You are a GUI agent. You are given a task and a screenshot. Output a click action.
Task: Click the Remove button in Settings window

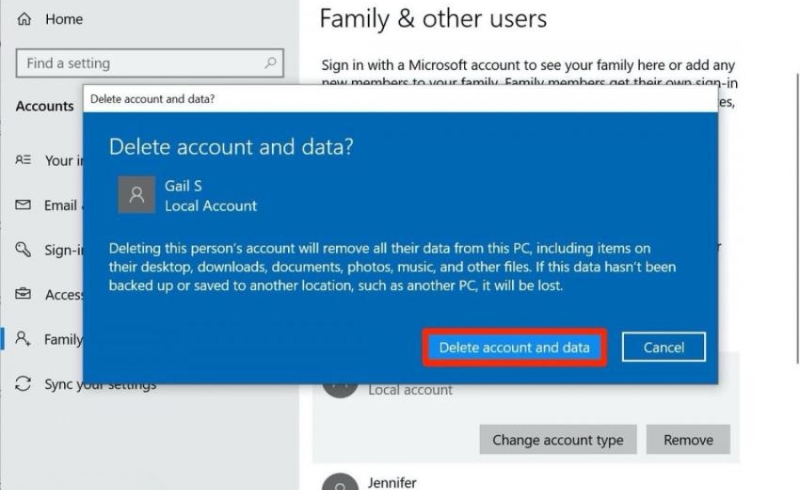pos(688,439)
